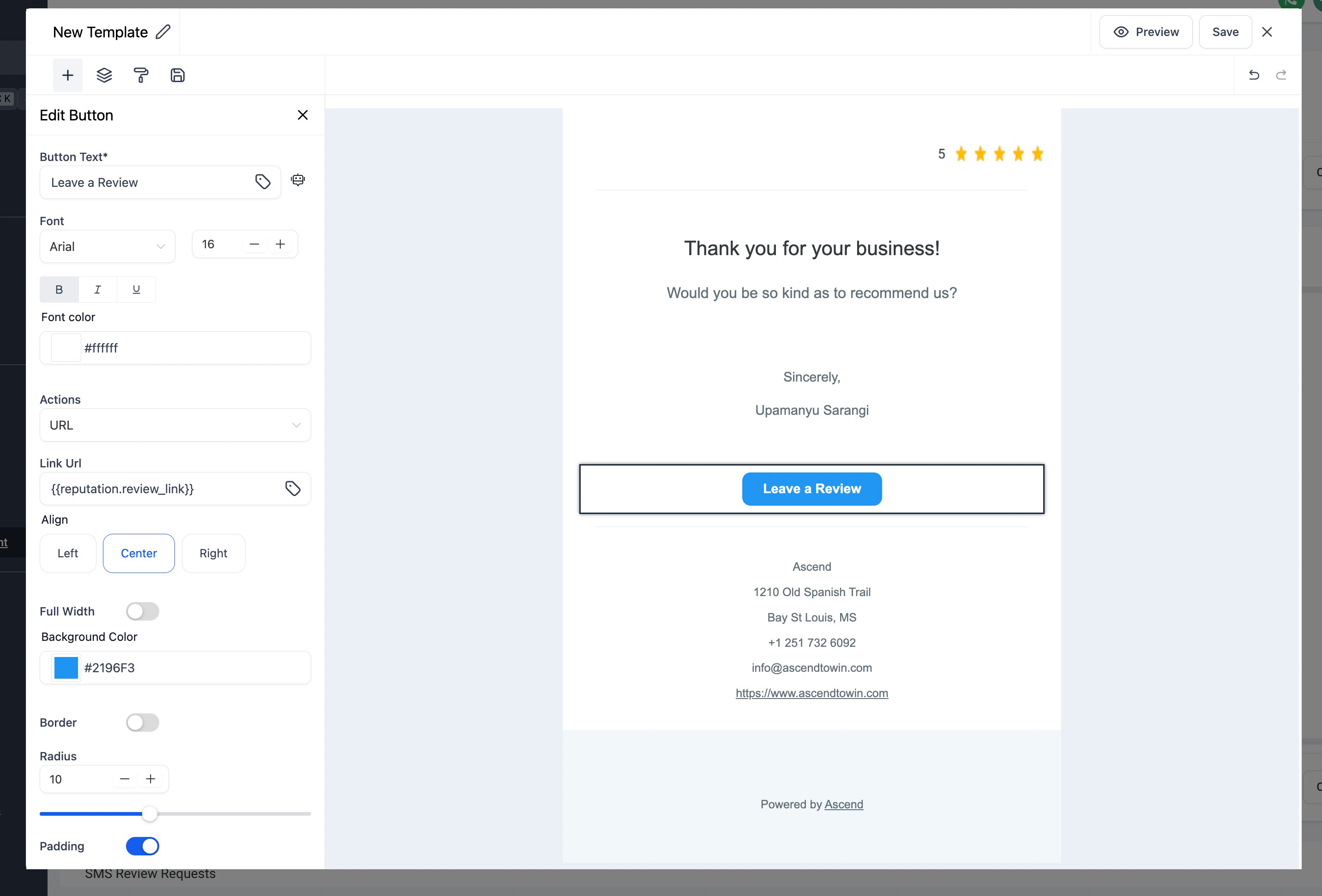The image size is (1322, 896).
Task: Click the plus add-element toolbar icon
Action: [68, 75]
